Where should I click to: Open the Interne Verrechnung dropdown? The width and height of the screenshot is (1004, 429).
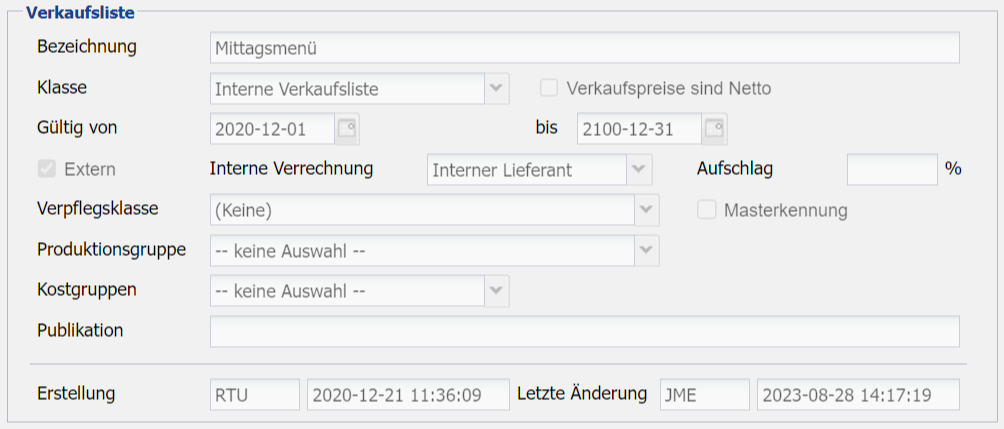tap(640, 169)
